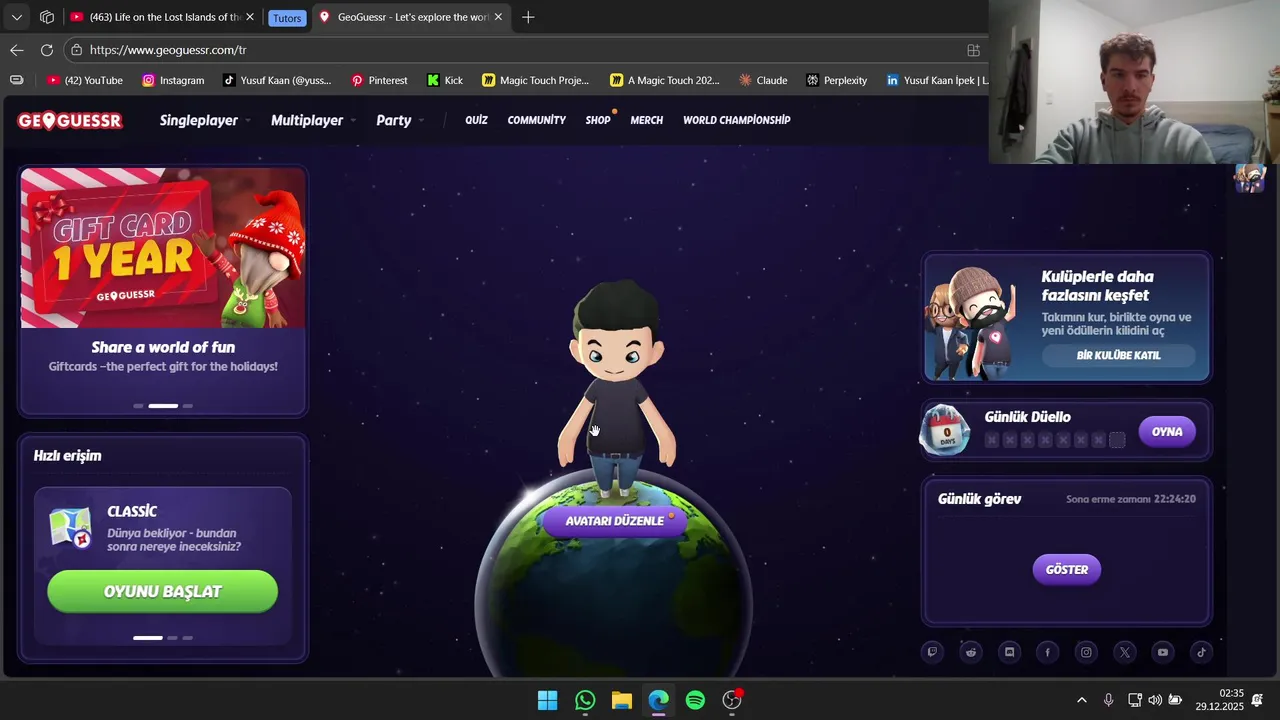Open the notifications bell in taskbar
The image size is (1280, 720).
(x=1258, y=700)
